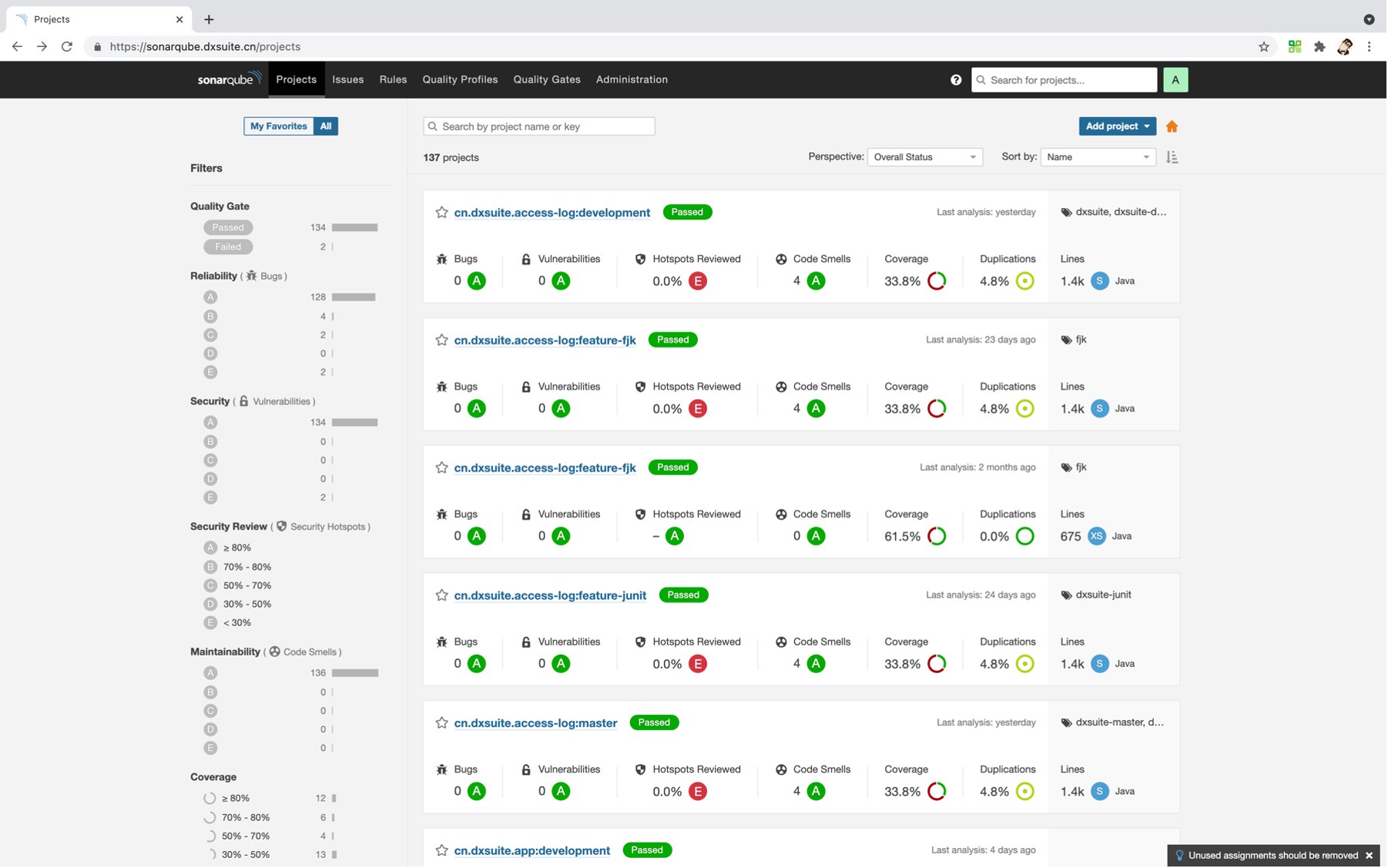Click Quality Gate Passed count bar
This screenshot has height=868, width=1388.
coord(354,228)
